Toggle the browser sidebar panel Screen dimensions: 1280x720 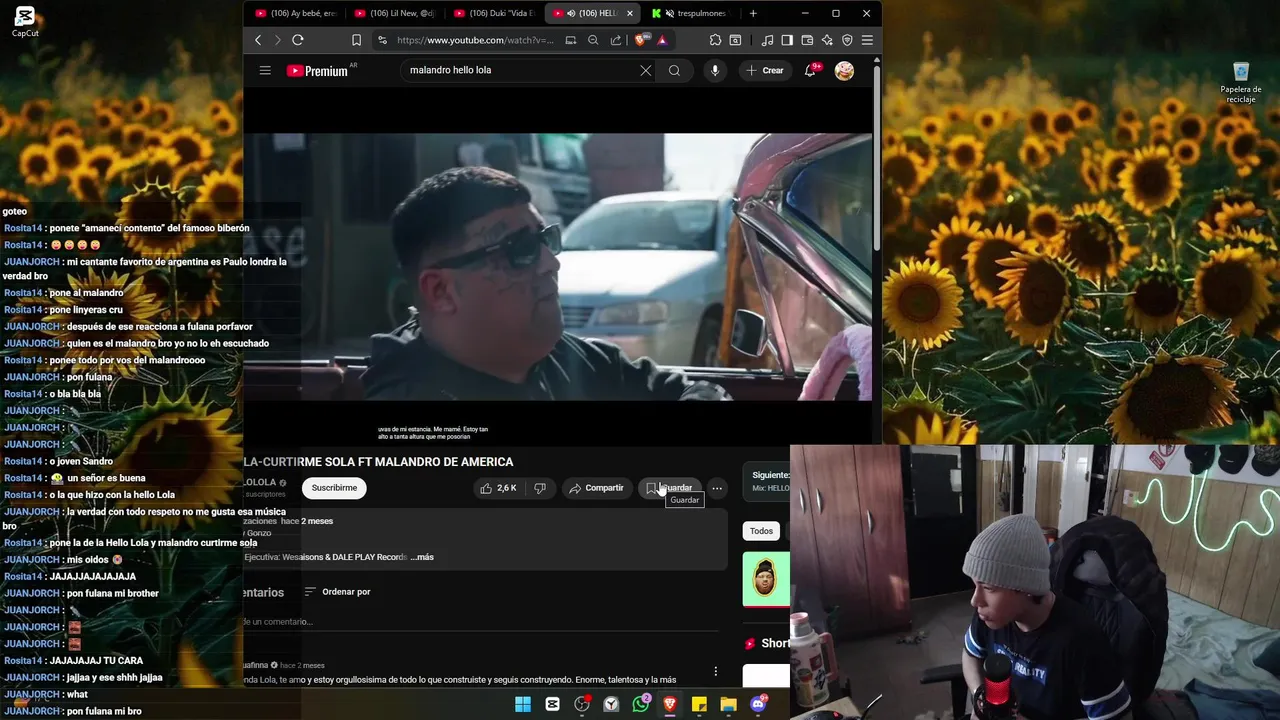[x=787, y=40]
